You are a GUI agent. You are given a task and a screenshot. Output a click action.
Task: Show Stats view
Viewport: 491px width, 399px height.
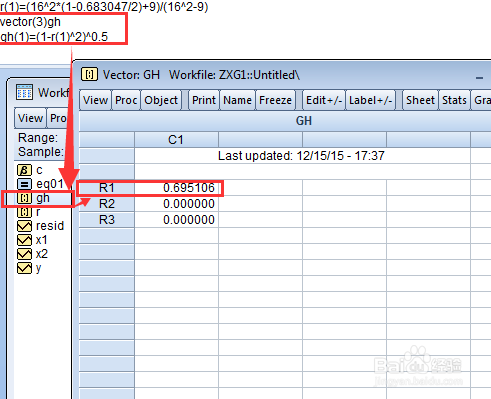[454, 100]
